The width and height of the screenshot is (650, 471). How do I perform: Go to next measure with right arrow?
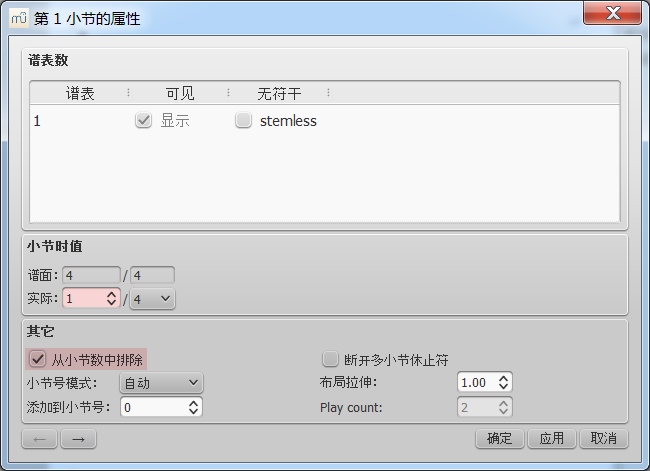tap(78, 439)
